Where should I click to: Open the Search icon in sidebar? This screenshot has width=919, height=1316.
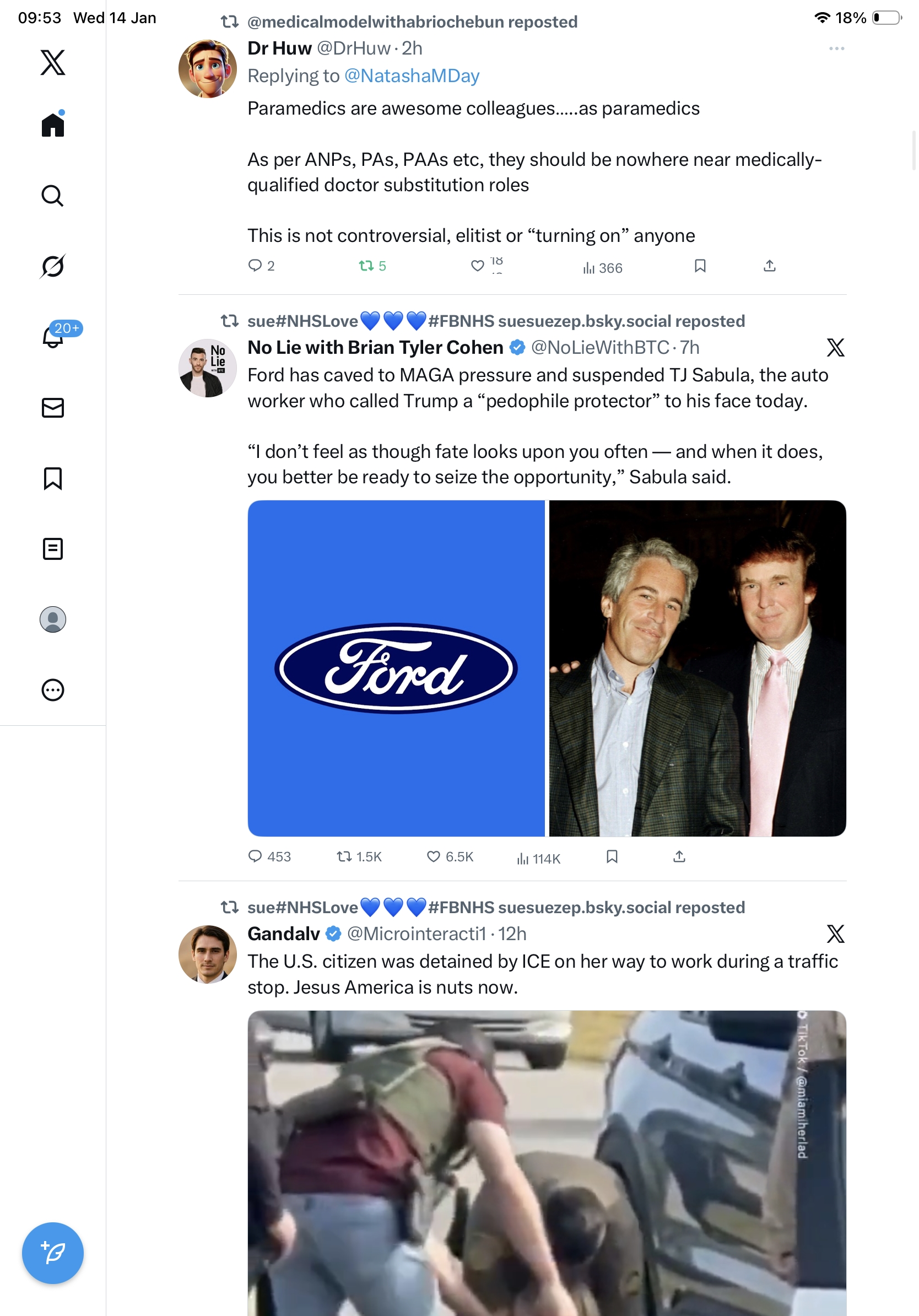pos(53,196)
